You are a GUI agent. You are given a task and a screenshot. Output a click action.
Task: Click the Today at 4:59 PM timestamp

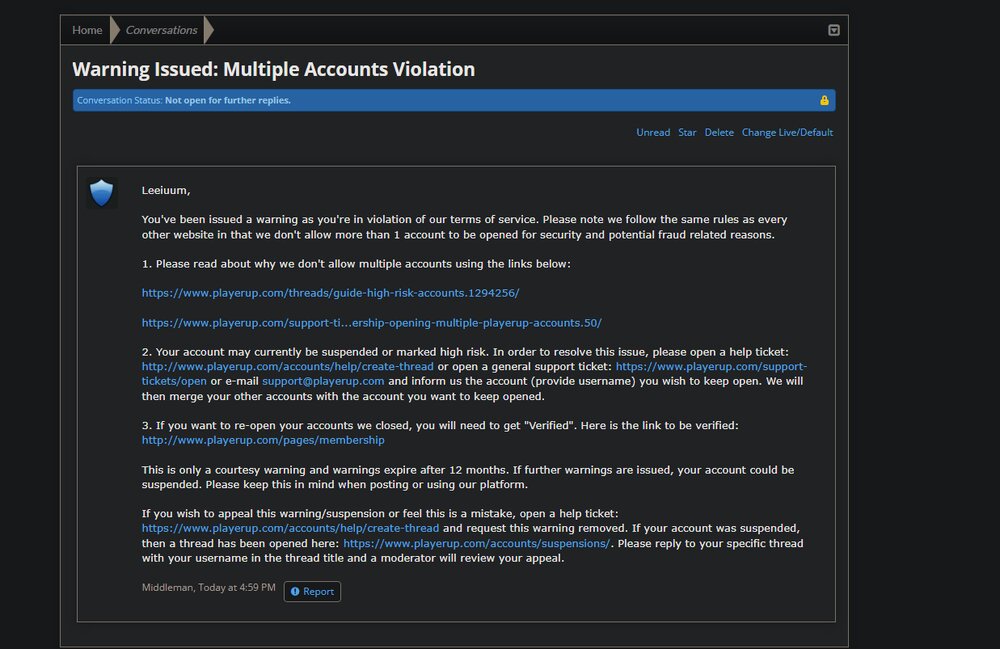[x=237, y=588]
